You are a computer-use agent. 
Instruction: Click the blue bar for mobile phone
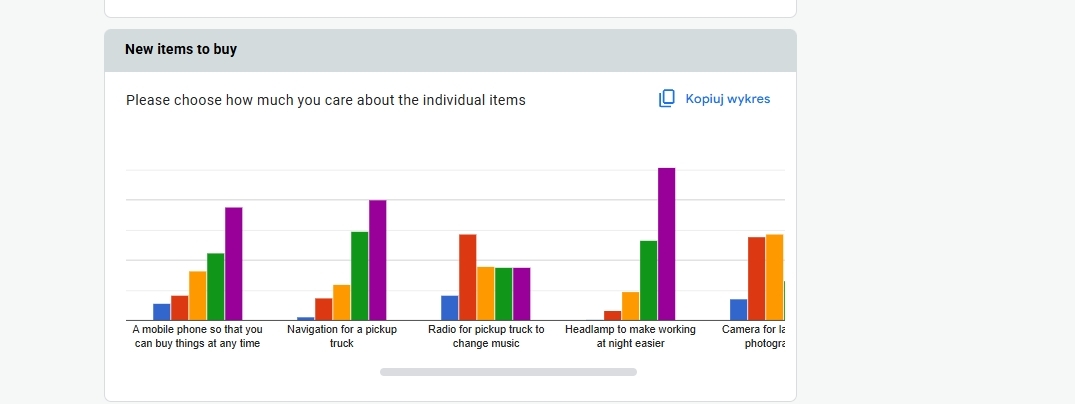[x=161, y=312]
